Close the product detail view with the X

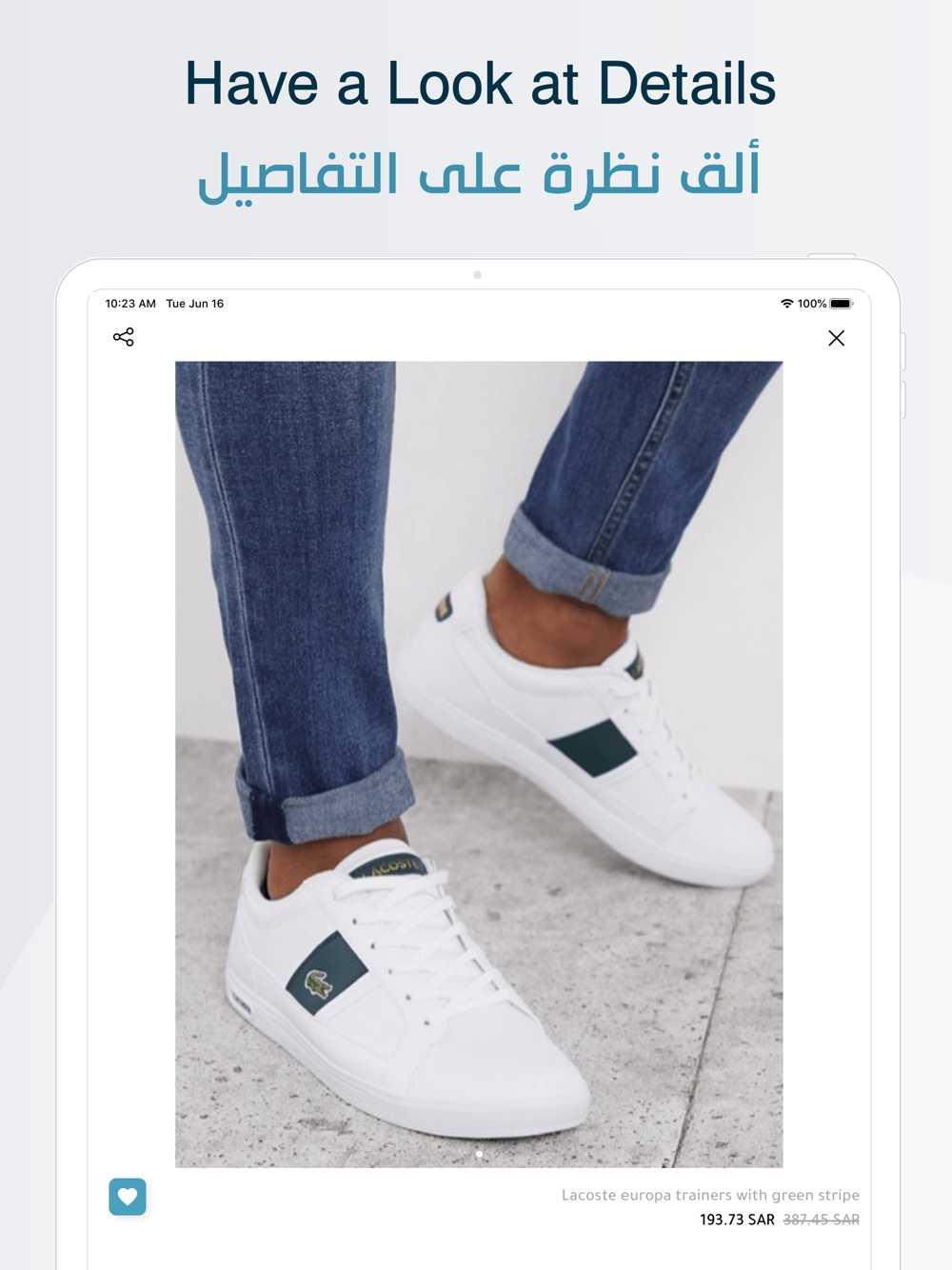point(836,338)
